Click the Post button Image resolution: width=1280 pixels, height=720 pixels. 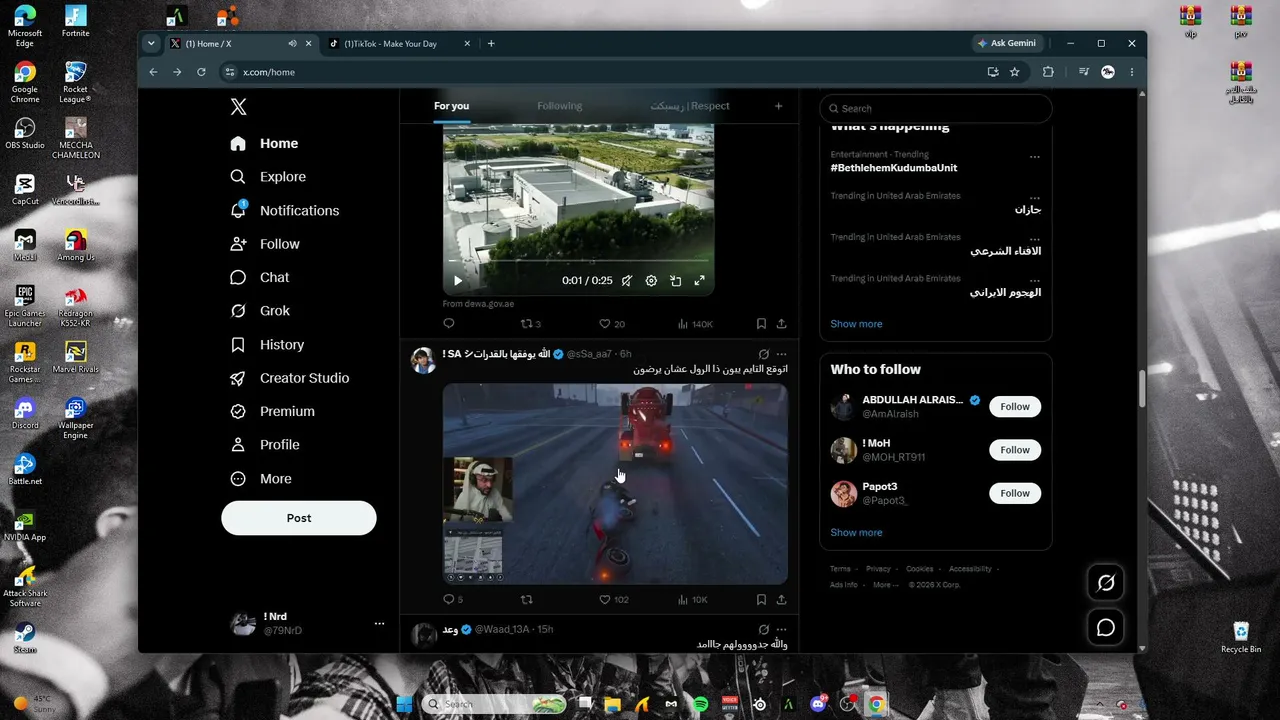coord(299,518)
